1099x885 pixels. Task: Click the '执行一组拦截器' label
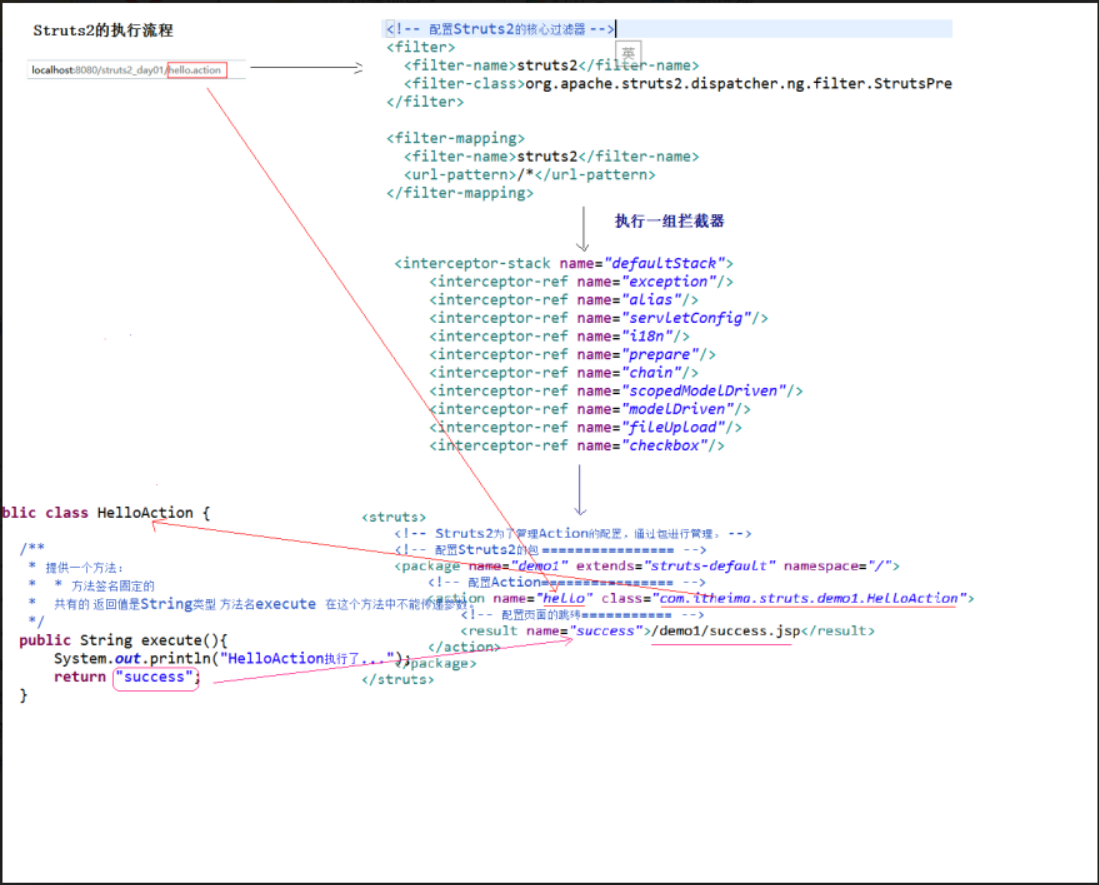tap(669, 221)
